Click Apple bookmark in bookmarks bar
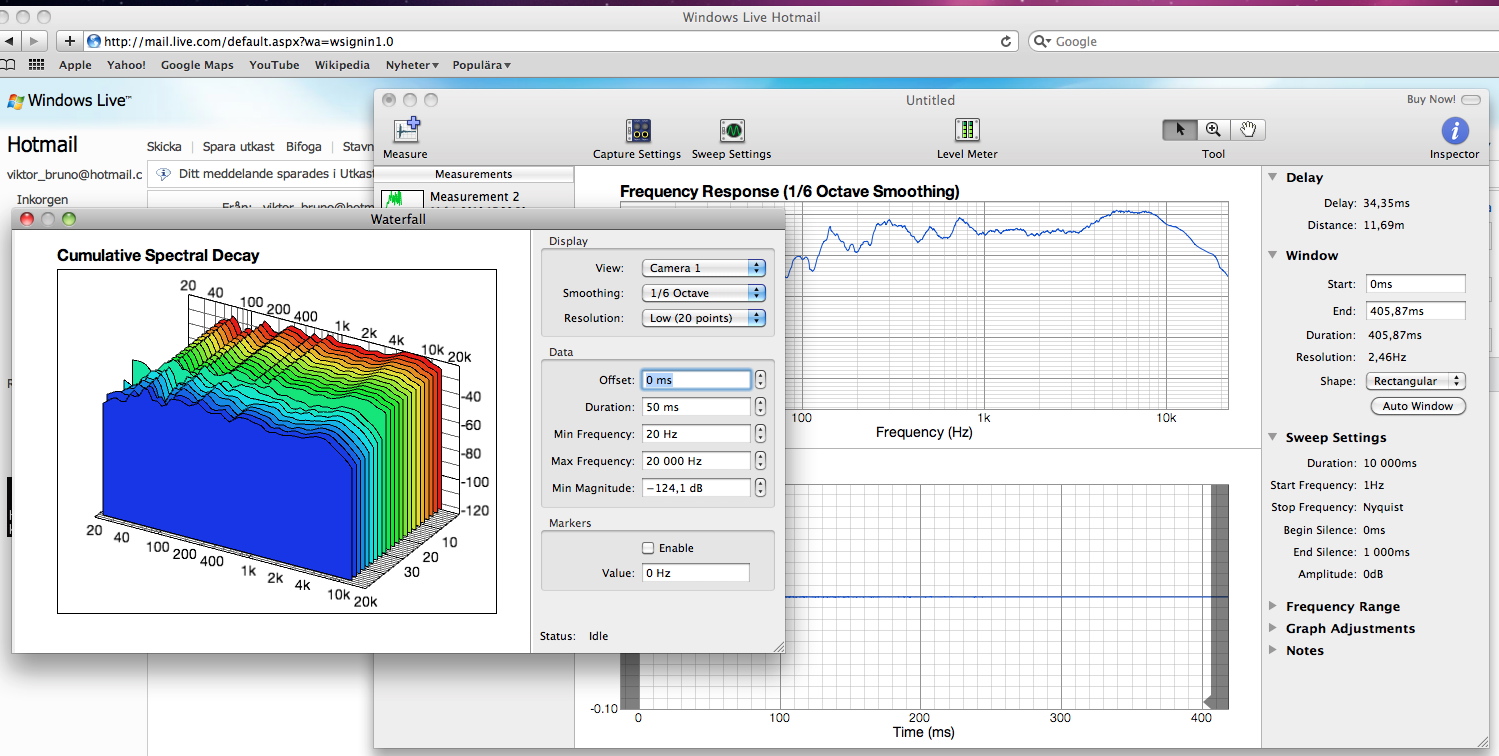Screen dimensions: 1499x756 coord(75,65)
